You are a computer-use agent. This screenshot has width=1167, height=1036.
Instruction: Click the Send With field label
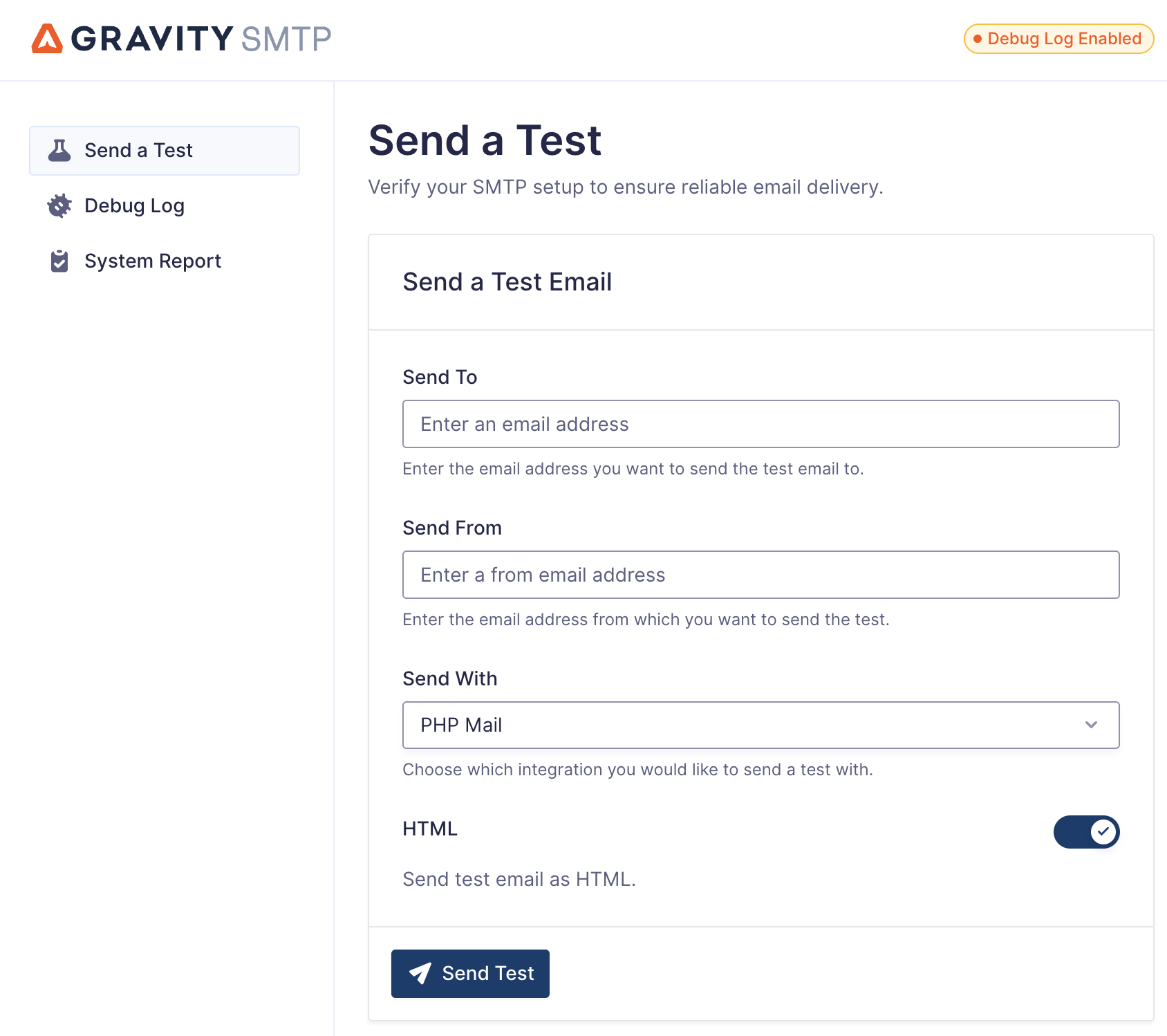[449, 678]
